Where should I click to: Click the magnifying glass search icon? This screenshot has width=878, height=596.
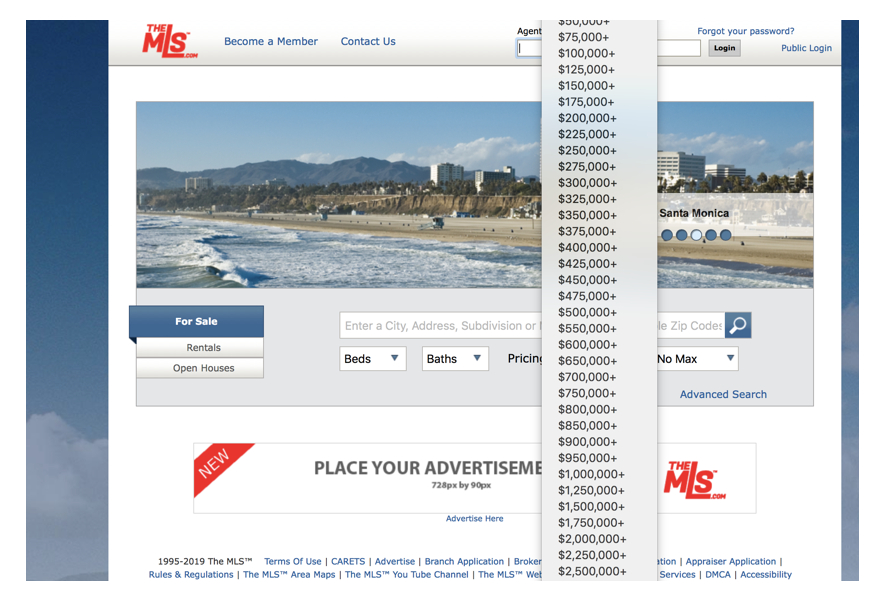(x=738, y=326)
